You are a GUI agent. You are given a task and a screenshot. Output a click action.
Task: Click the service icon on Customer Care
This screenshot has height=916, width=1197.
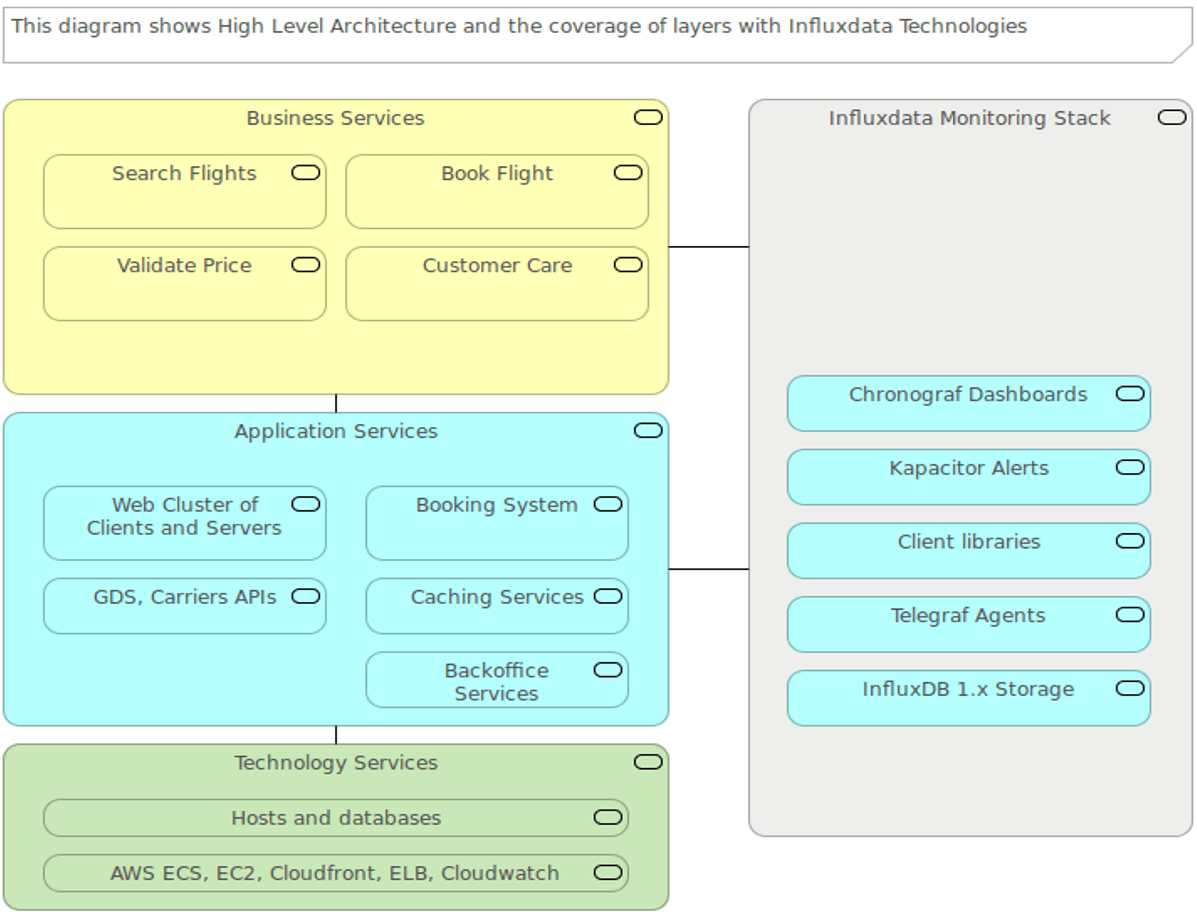[x=626, y=265]
